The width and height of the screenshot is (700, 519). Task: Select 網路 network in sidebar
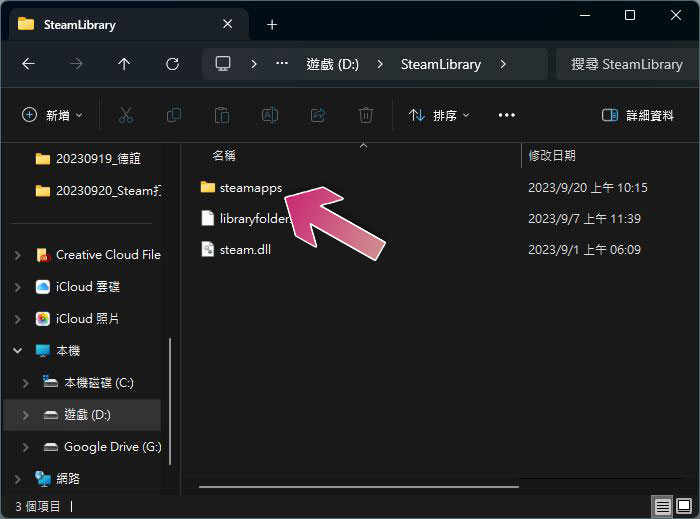coord(58,479)
